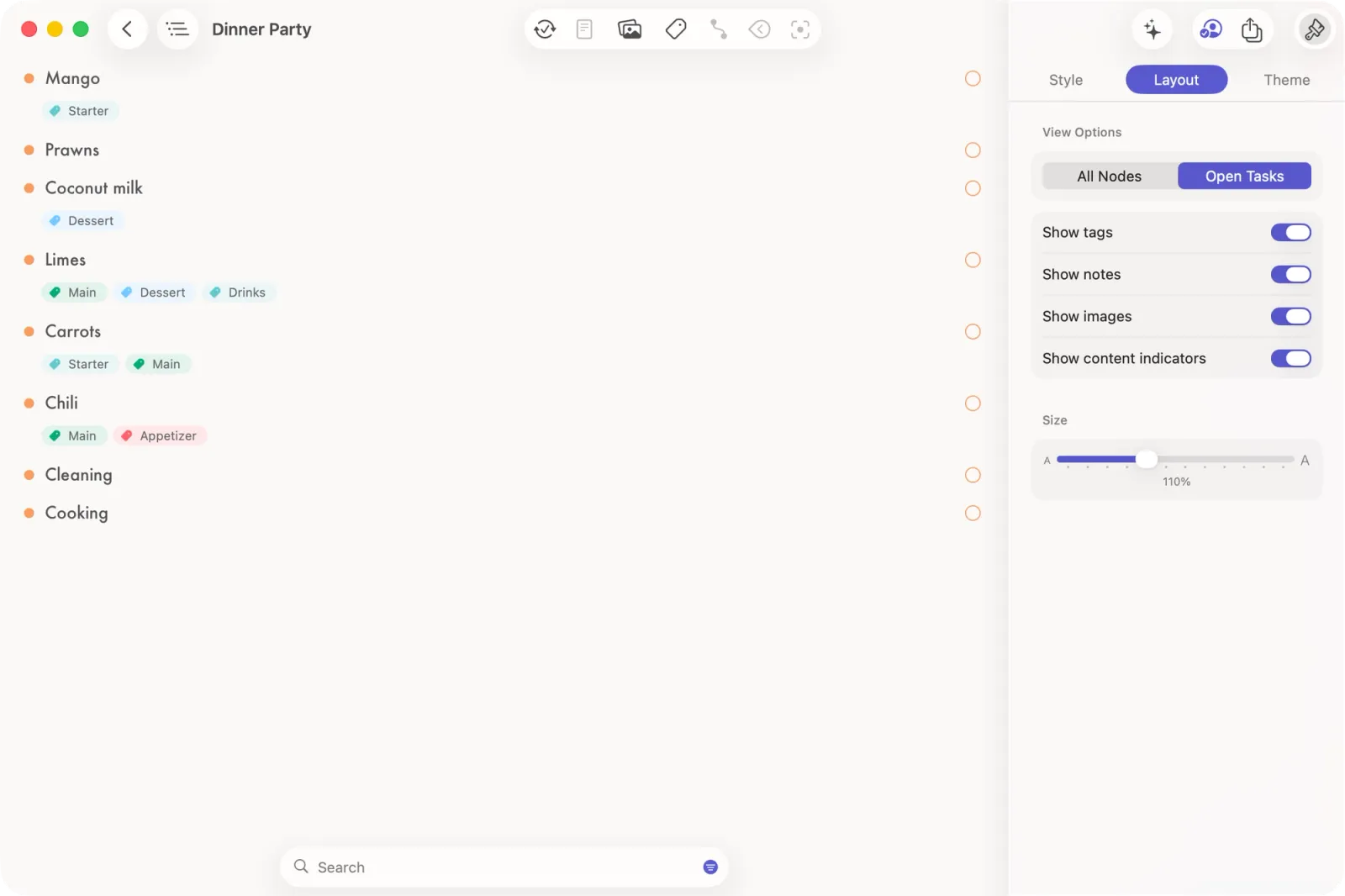Click the orange bullet beside Cleaning
This screenshot has width=1345, height=896.
(29, 475)
